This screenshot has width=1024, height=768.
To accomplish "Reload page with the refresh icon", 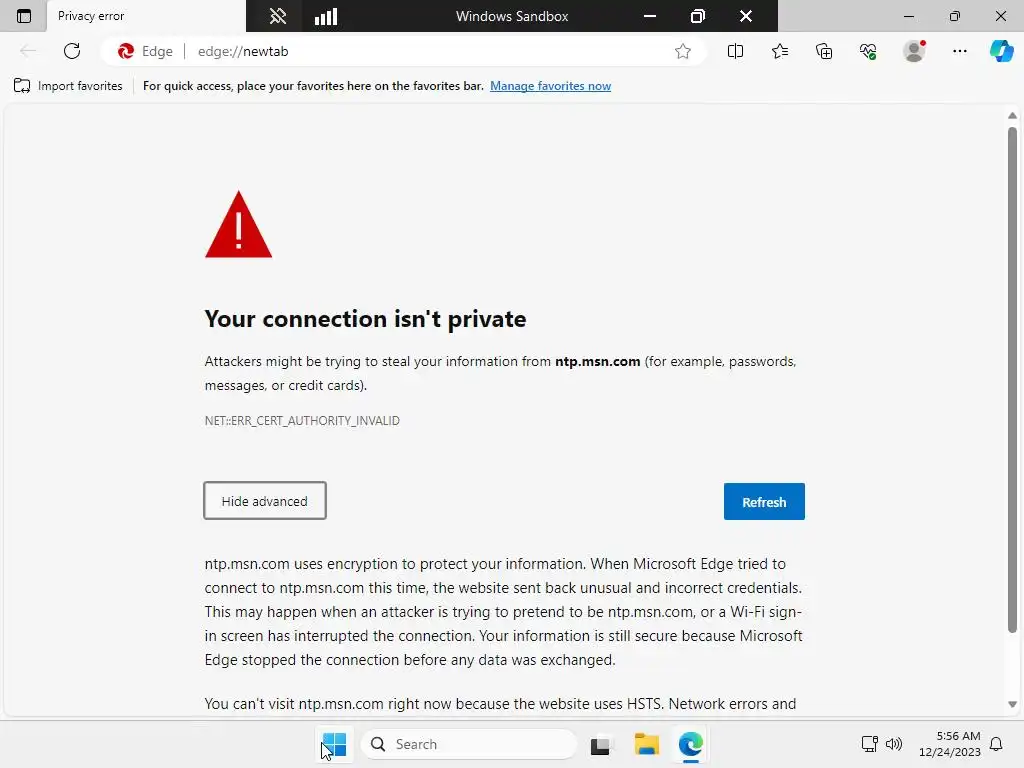I will (x=72, y=51).
